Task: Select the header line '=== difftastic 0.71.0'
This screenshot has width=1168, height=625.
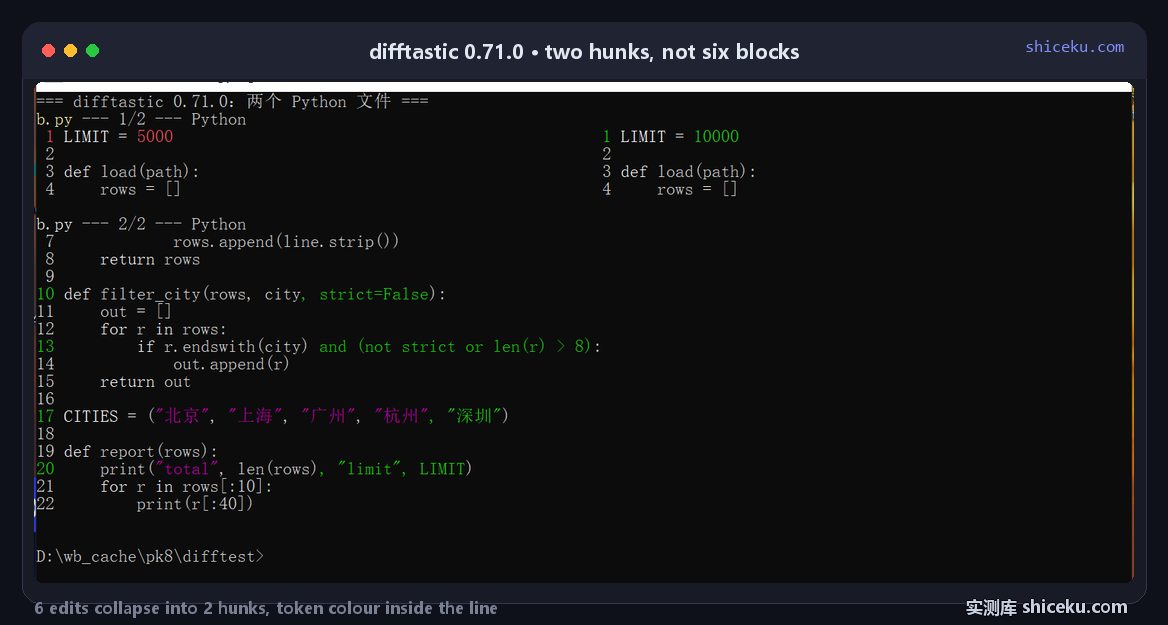Action: click(136, 101)
